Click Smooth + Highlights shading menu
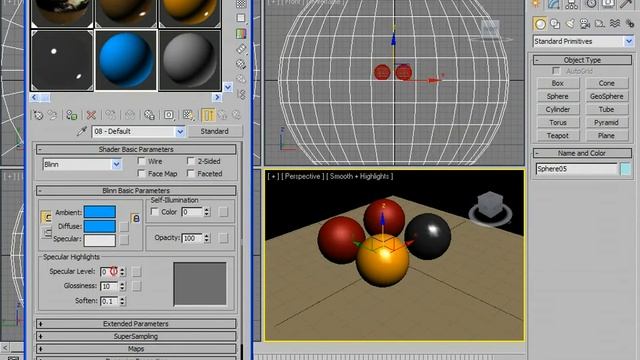Screen dimensions: 640x360 click(359, 176)
